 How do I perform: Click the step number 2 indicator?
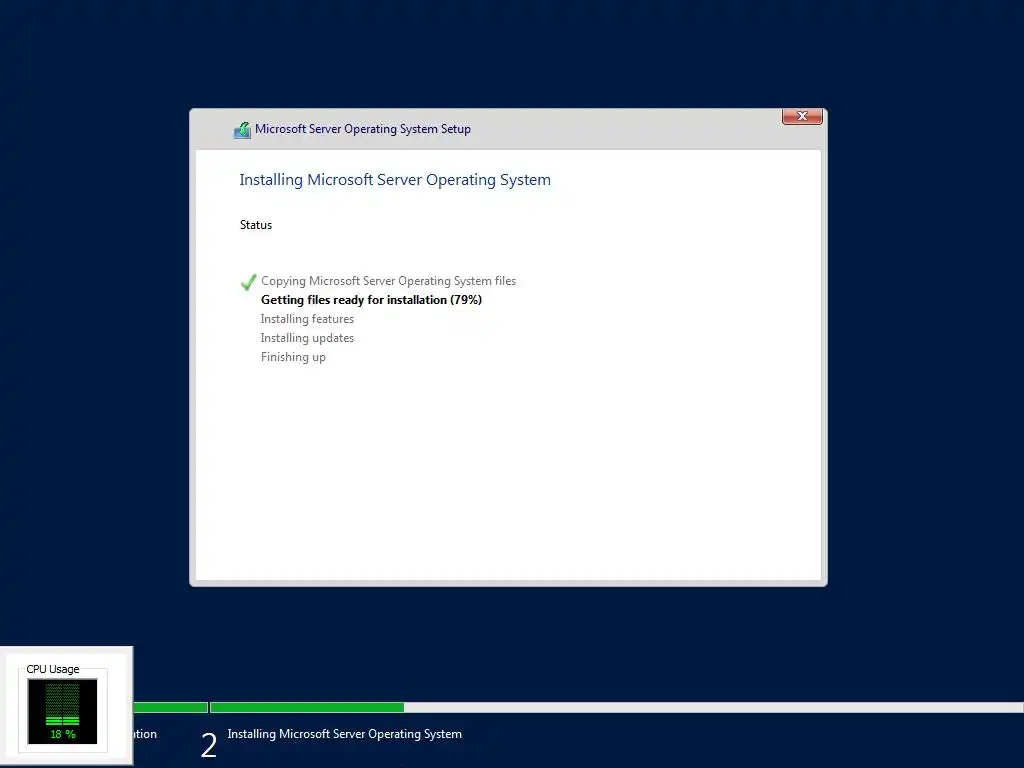pyautogui.click(x=209, y=745)
